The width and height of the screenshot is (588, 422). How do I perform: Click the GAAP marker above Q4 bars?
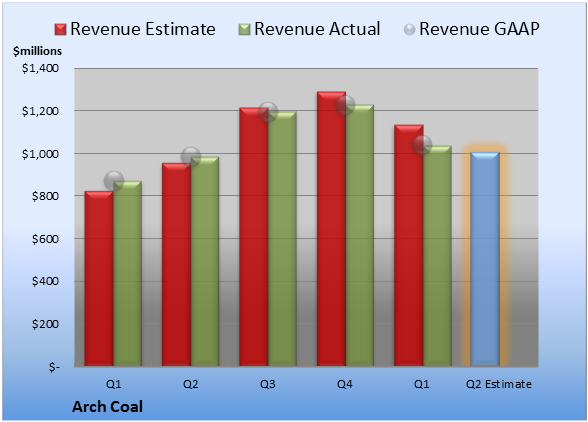point(345,105)
